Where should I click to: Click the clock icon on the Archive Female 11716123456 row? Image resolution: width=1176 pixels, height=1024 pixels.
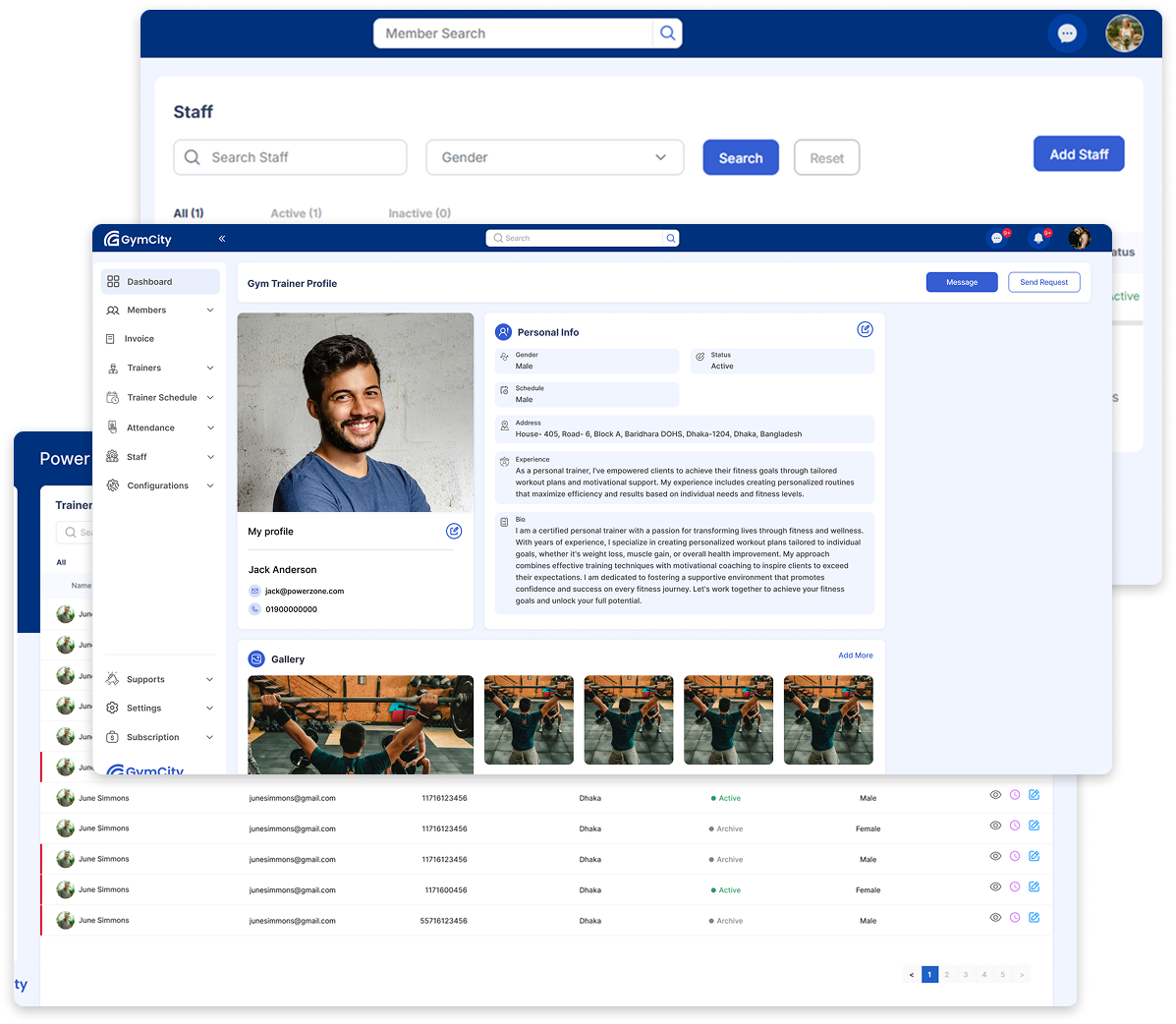tap(1015, 825)
